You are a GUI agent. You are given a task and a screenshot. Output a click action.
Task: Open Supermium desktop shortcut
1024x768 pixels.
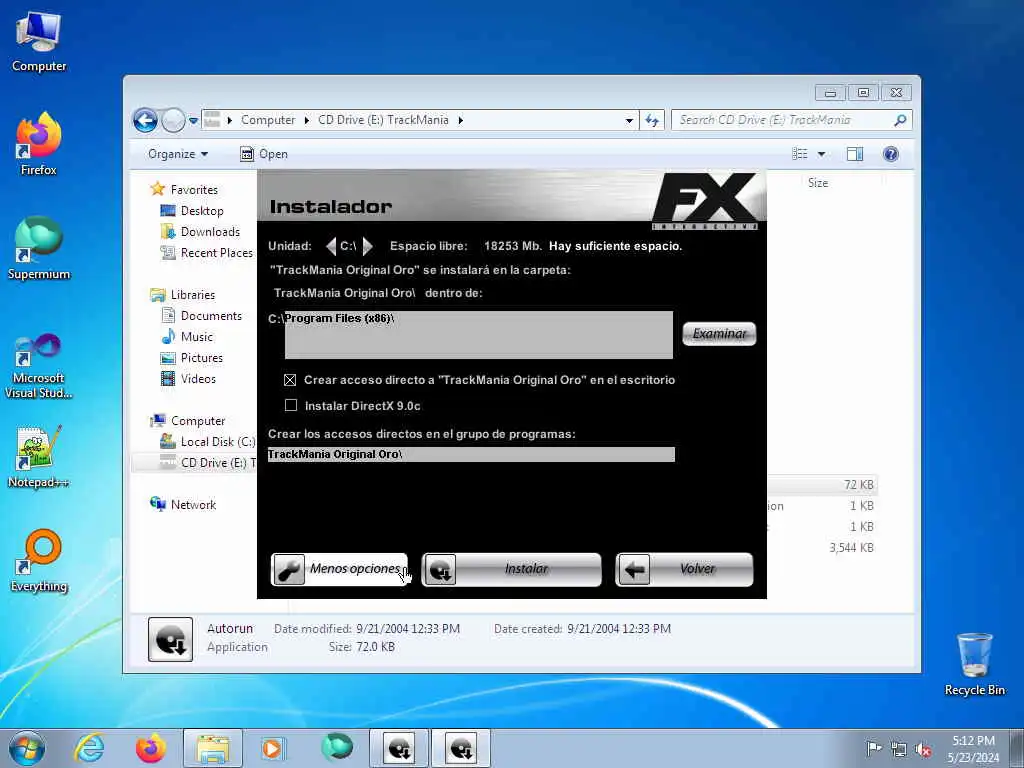[x=39, y=249]
